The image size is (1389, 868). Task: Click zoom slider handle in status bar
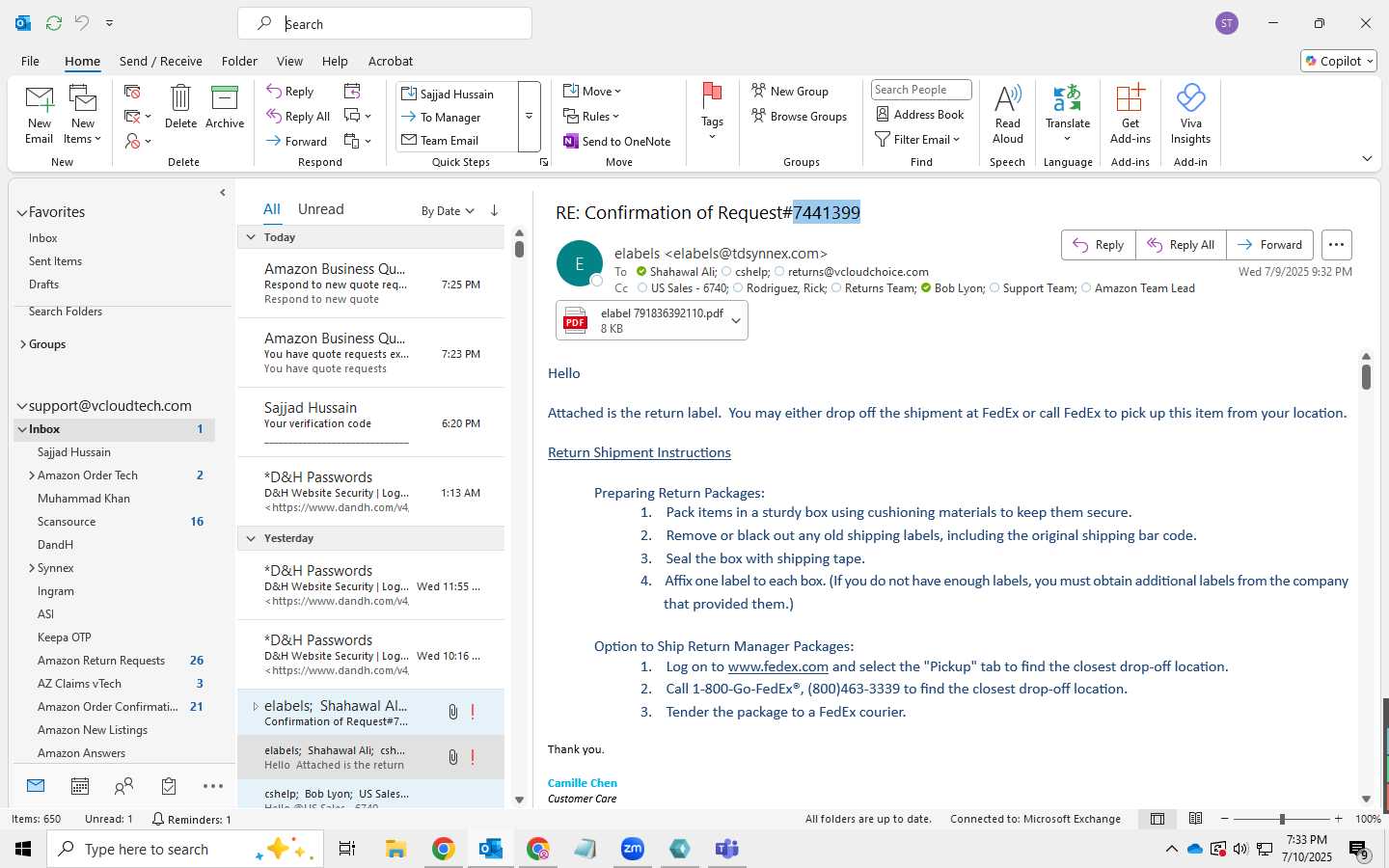click(1282, 819)
